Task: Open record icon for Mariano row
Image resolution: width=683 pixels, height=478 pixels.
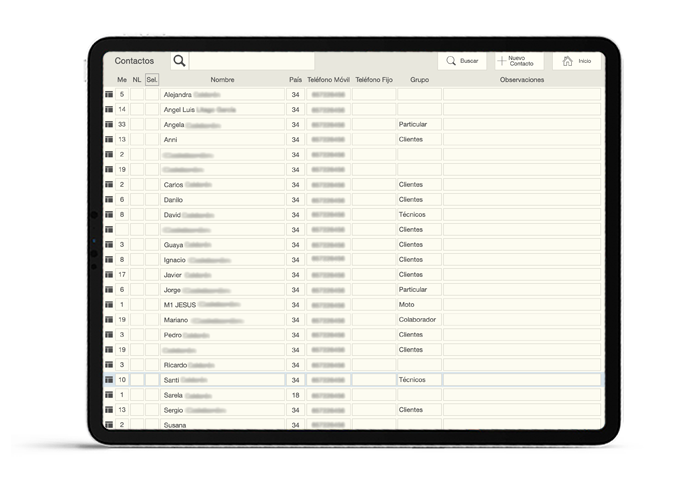Action: pyautogui.click(x=109, y=320)
